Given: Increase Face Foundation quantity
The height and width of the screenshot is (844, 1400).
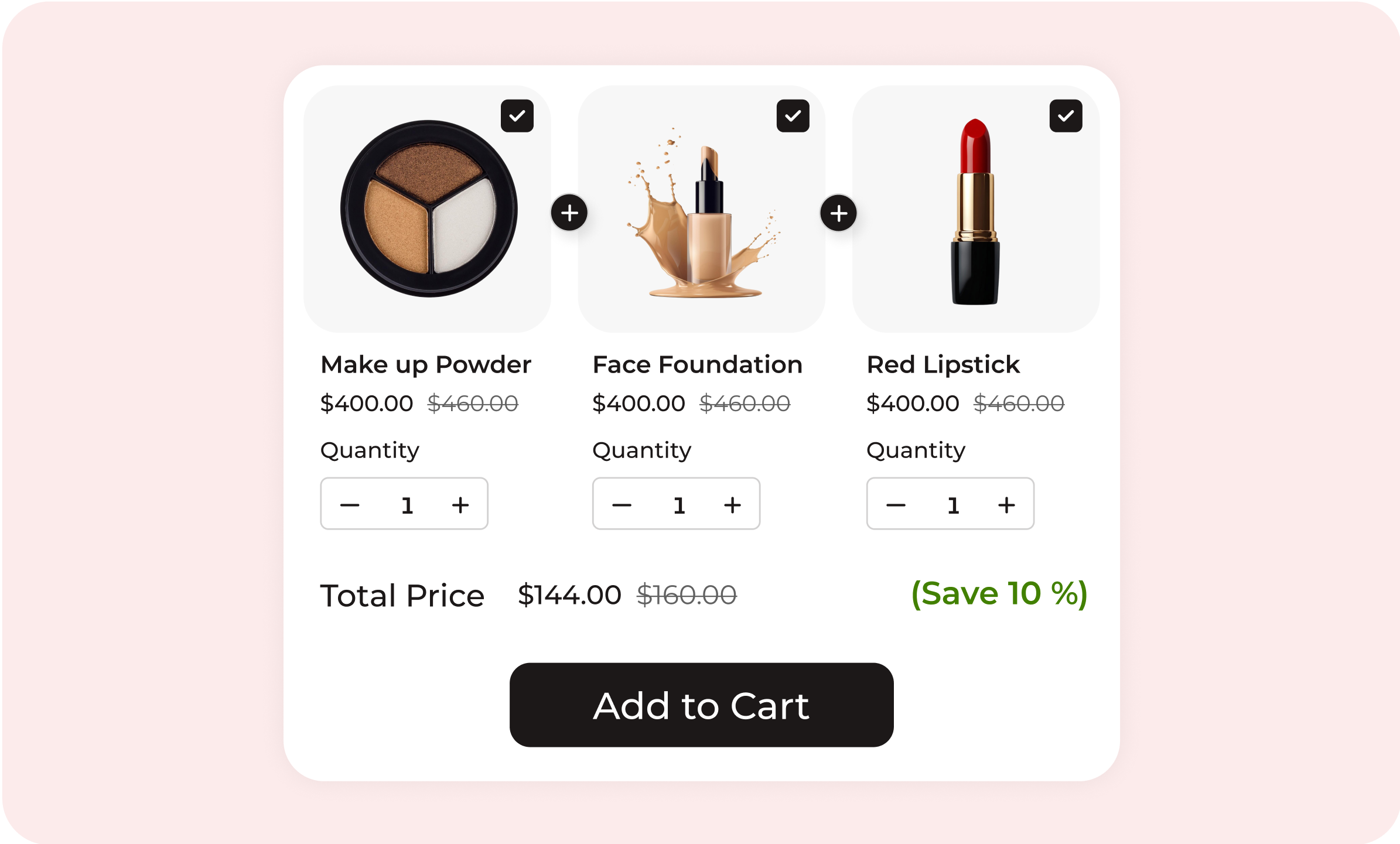Looking at the screenshot, I should pyautogui.click(x=732, y=505).
